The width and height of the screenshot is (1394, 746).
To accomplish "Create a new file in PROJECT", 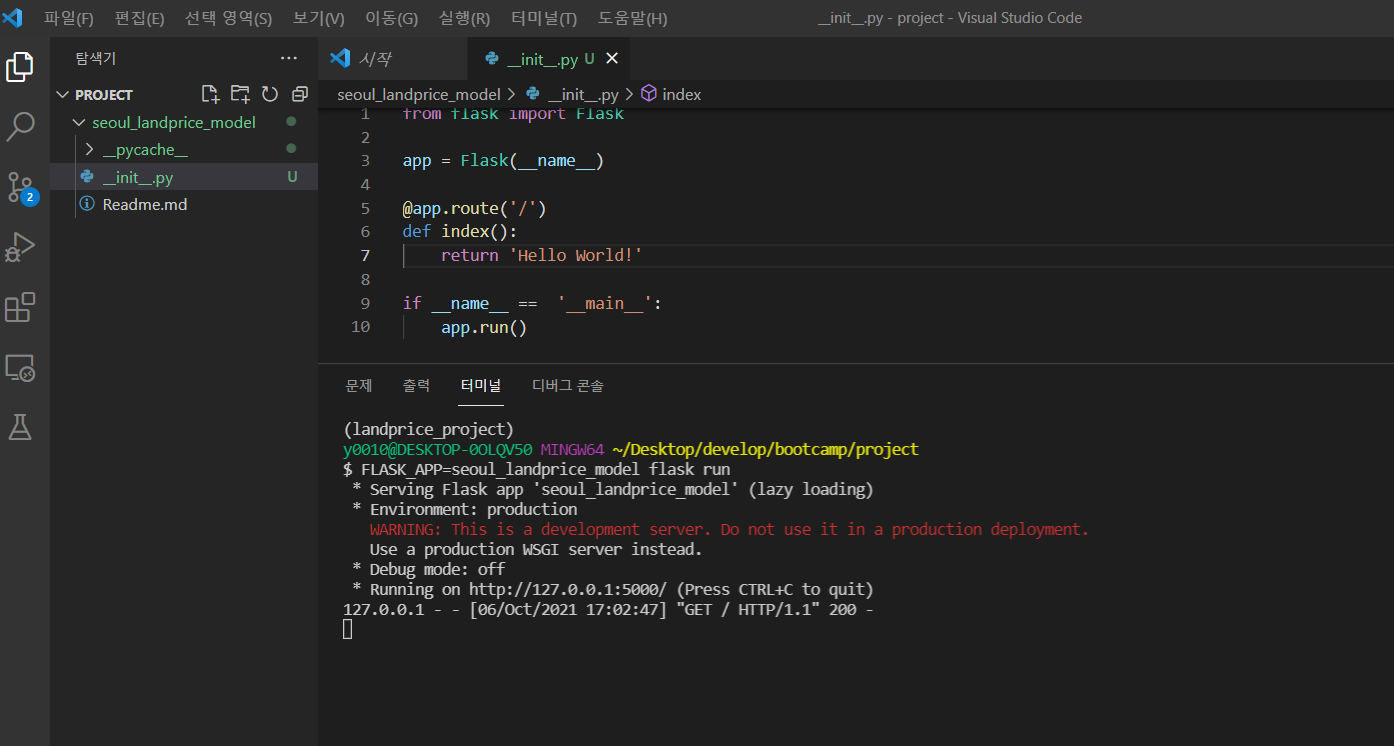I will pos(210,94).
